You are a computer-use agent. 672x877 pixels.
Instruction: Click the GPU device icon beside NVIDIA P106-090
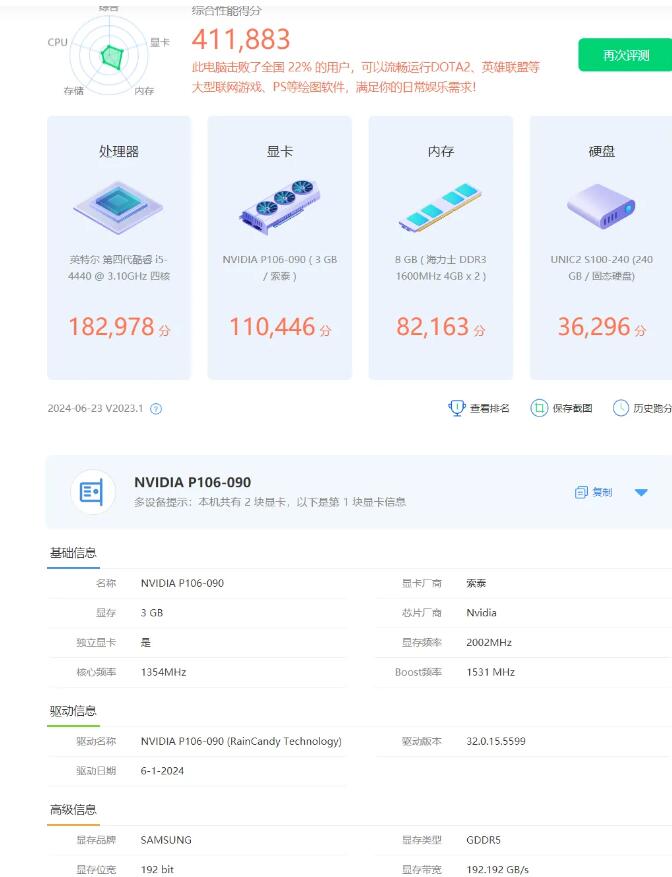pyautogui.click(x=91, y=492)
